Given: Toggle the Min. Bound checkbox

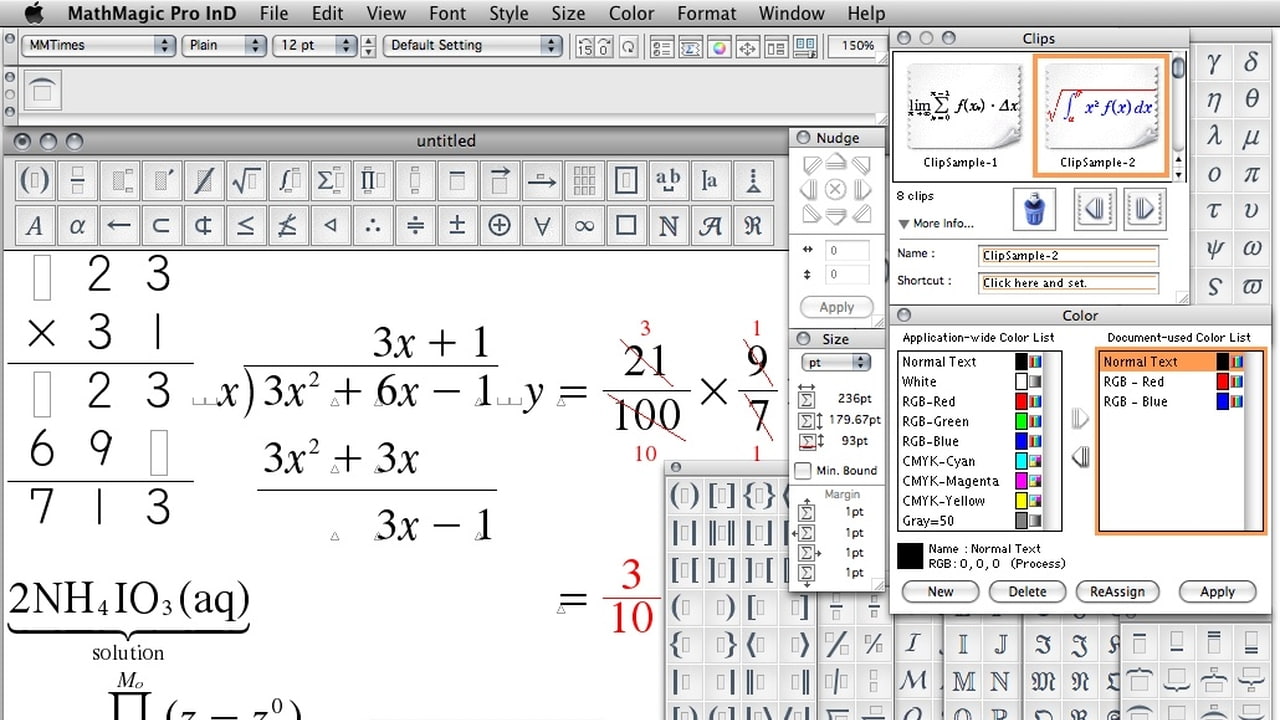Looking at the screenshot, I should tap(803, 470).
